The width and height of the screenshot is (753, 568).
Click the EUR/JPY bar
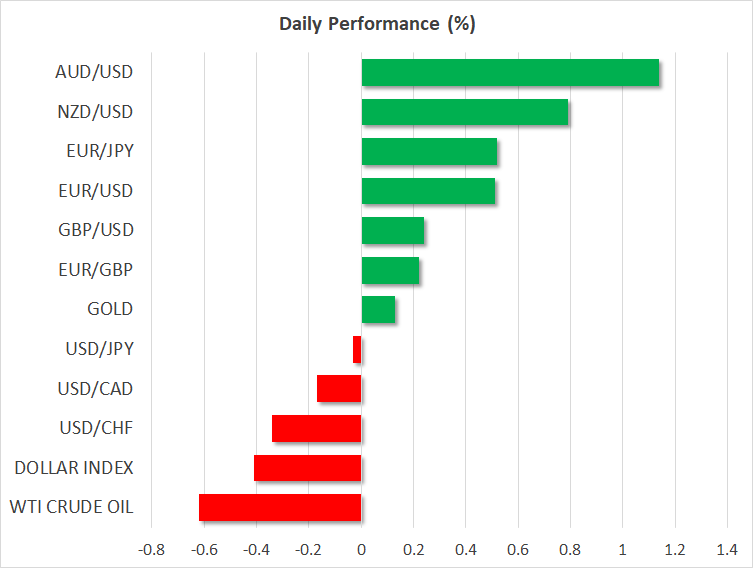point(429,152)
